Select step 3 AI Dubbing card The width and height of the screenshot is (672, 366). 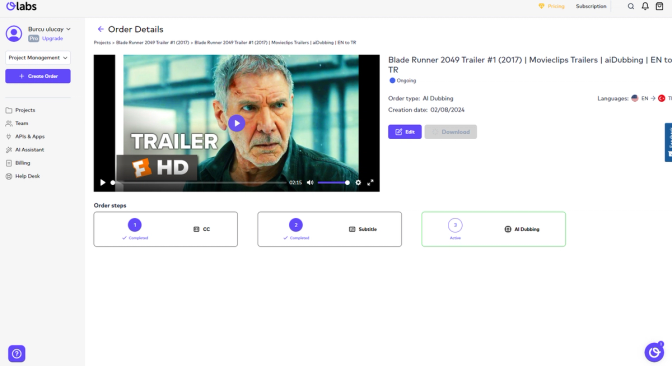coord(494,229)
